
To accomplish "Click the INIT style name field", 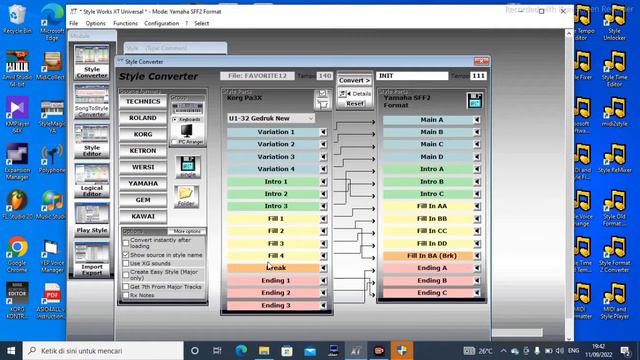I will (x=412, y=76).
